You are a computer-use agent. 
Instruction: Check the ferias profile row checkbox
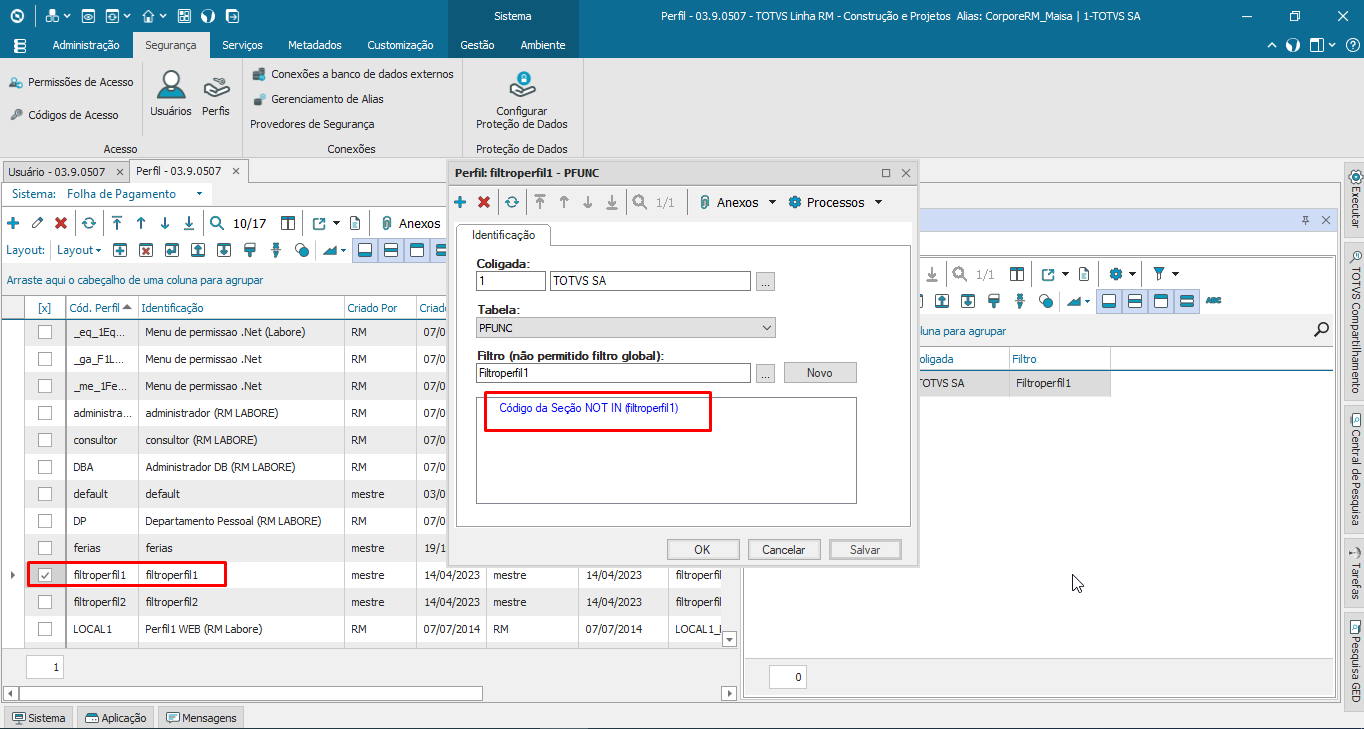[45, 548]
